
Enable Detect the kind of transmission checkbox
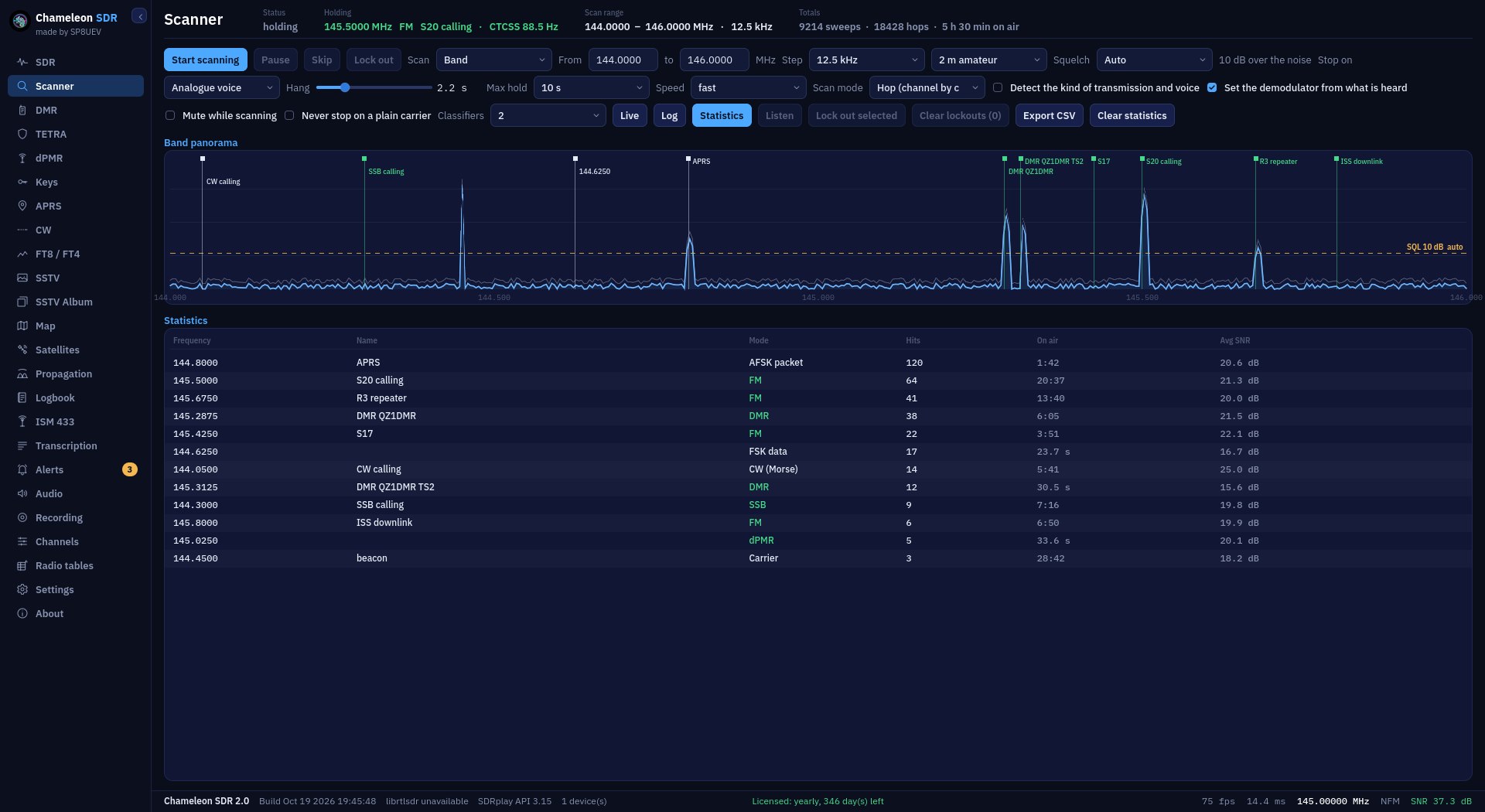998,87
